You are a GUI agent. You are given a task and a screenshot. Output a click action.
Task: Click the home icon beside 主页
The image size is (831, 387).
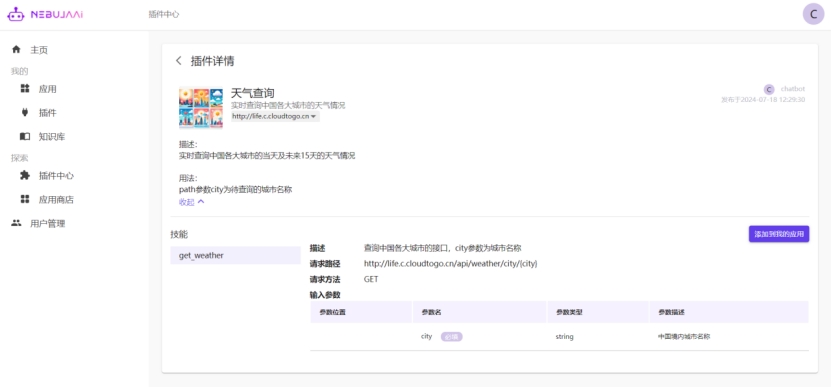pyautogui.click(x=16, y=50)
